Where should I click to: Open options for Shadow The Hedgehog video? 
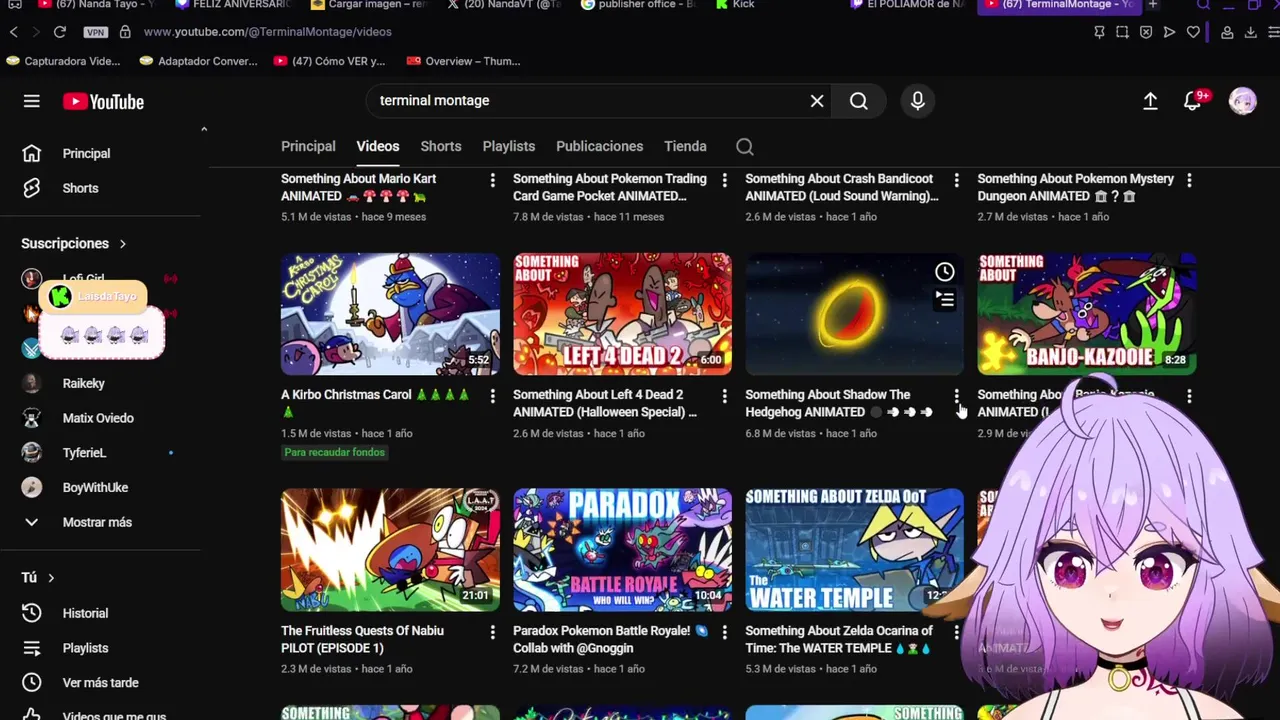point(956,396)
